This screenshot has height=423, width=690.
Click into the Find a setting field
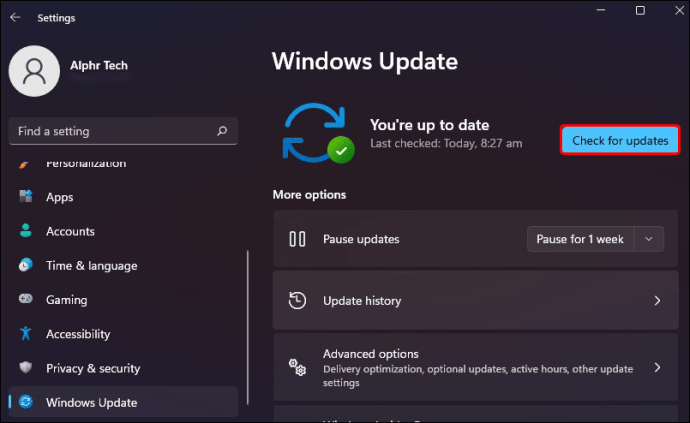pos(123,131)
